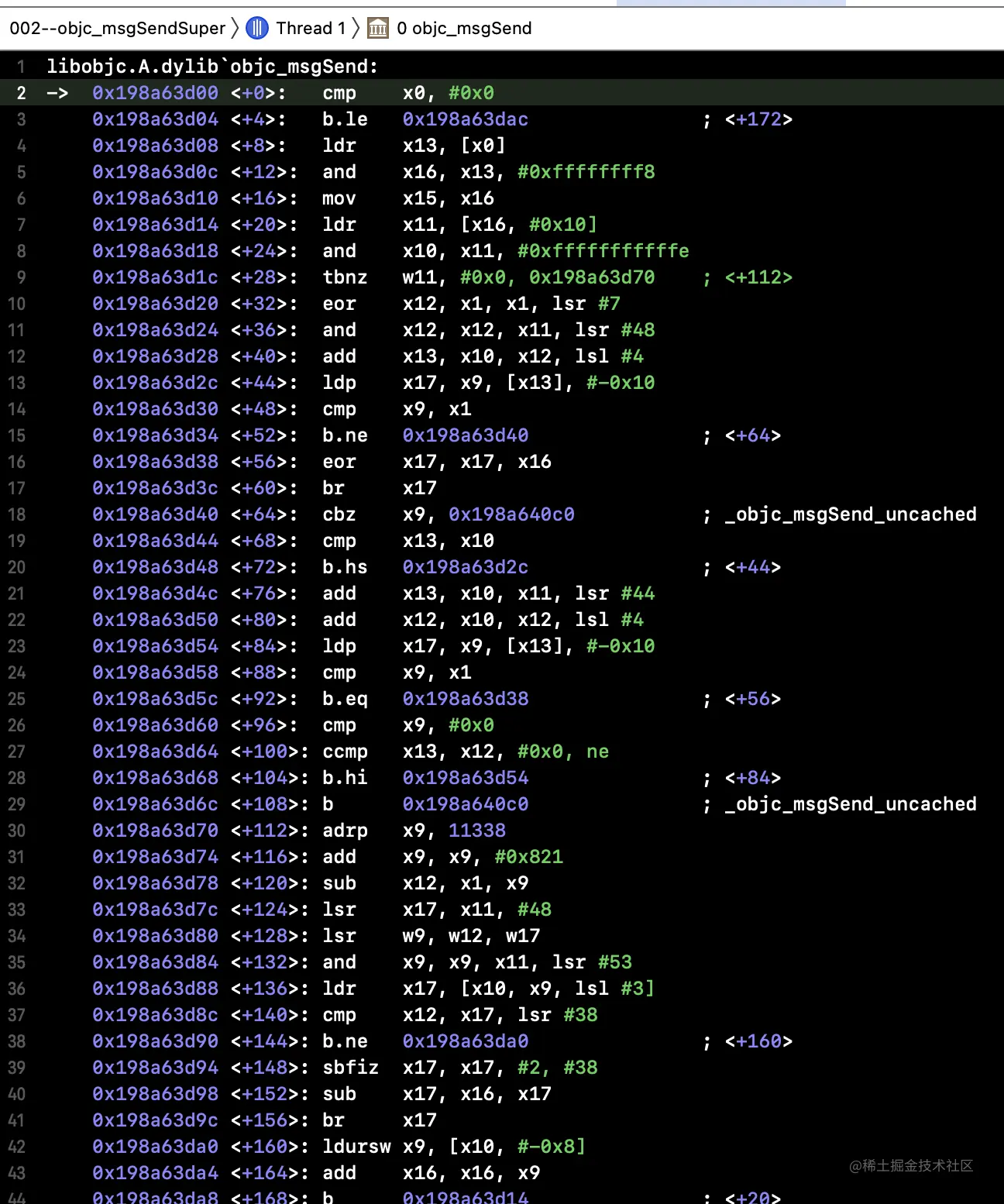Viewport: 1004px width, 1204px height.
Task: Click gutter at line number 9
Action: coord(21,277)
